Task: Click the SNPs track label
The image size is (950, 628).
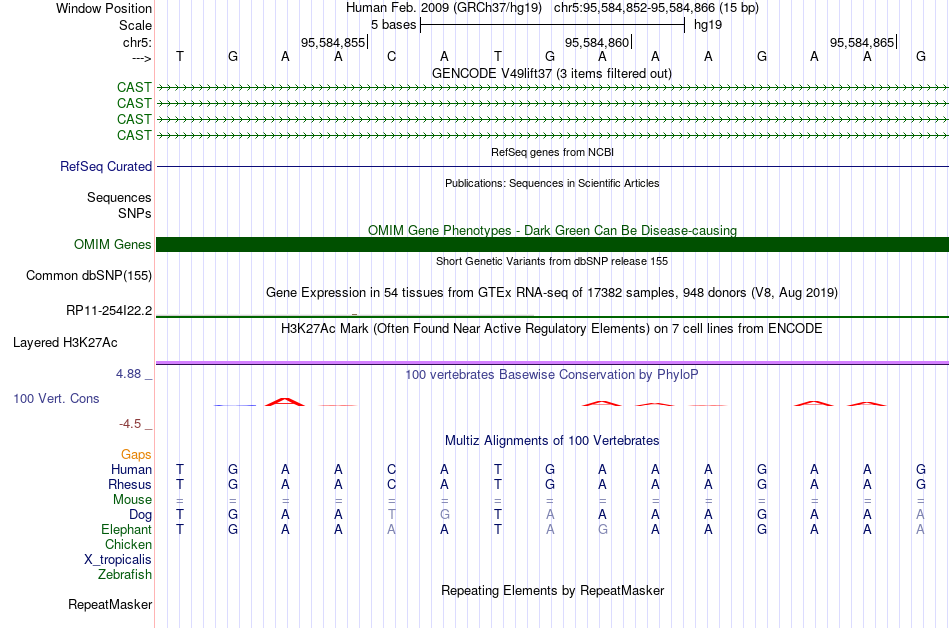Action: click(135, 213)
